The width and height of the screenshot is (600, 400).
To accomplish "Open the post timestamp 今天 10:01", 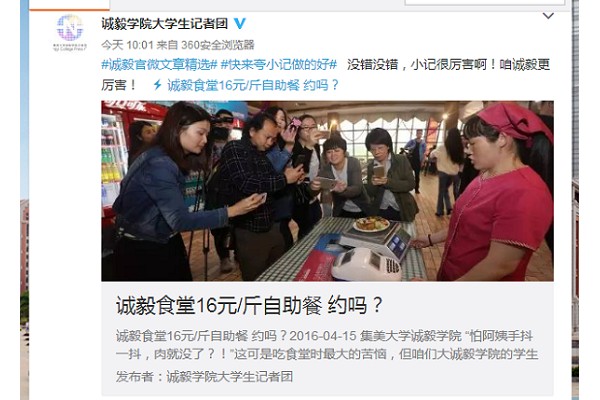I will pos(127,45).
